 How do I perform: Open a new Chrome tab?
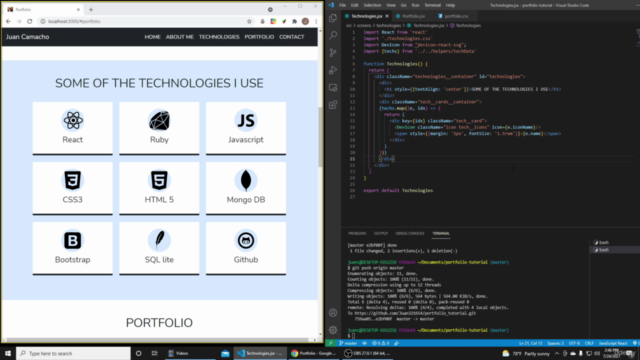(91, 9)
